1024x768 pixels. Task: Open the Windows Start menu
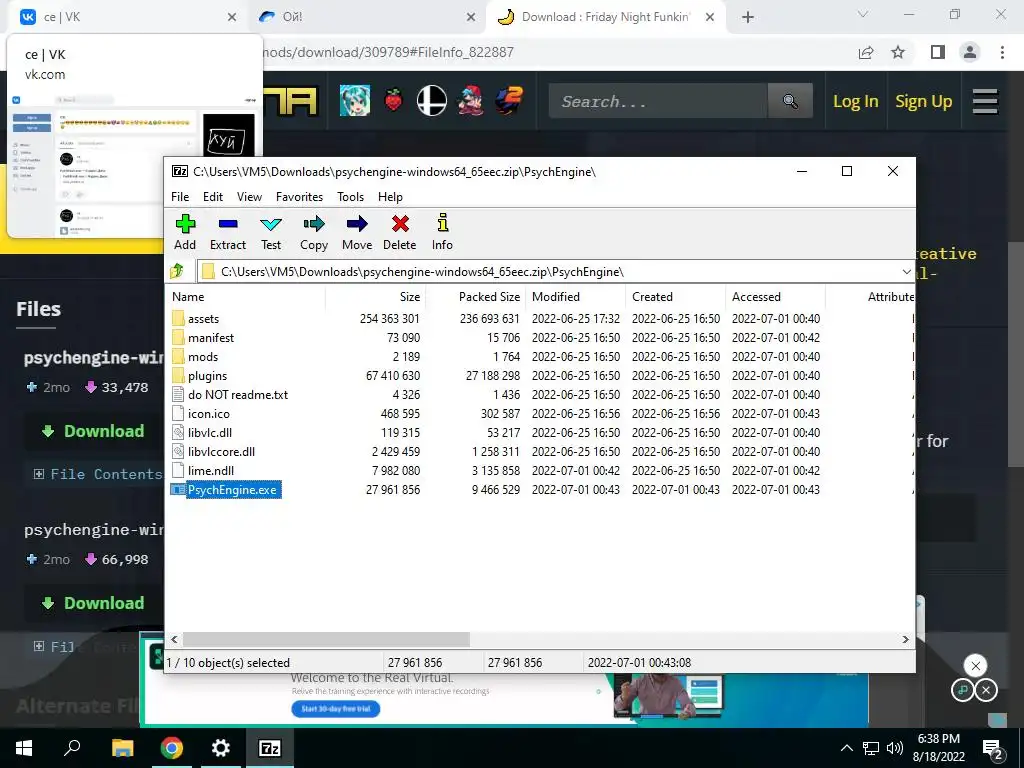[24, 748]
